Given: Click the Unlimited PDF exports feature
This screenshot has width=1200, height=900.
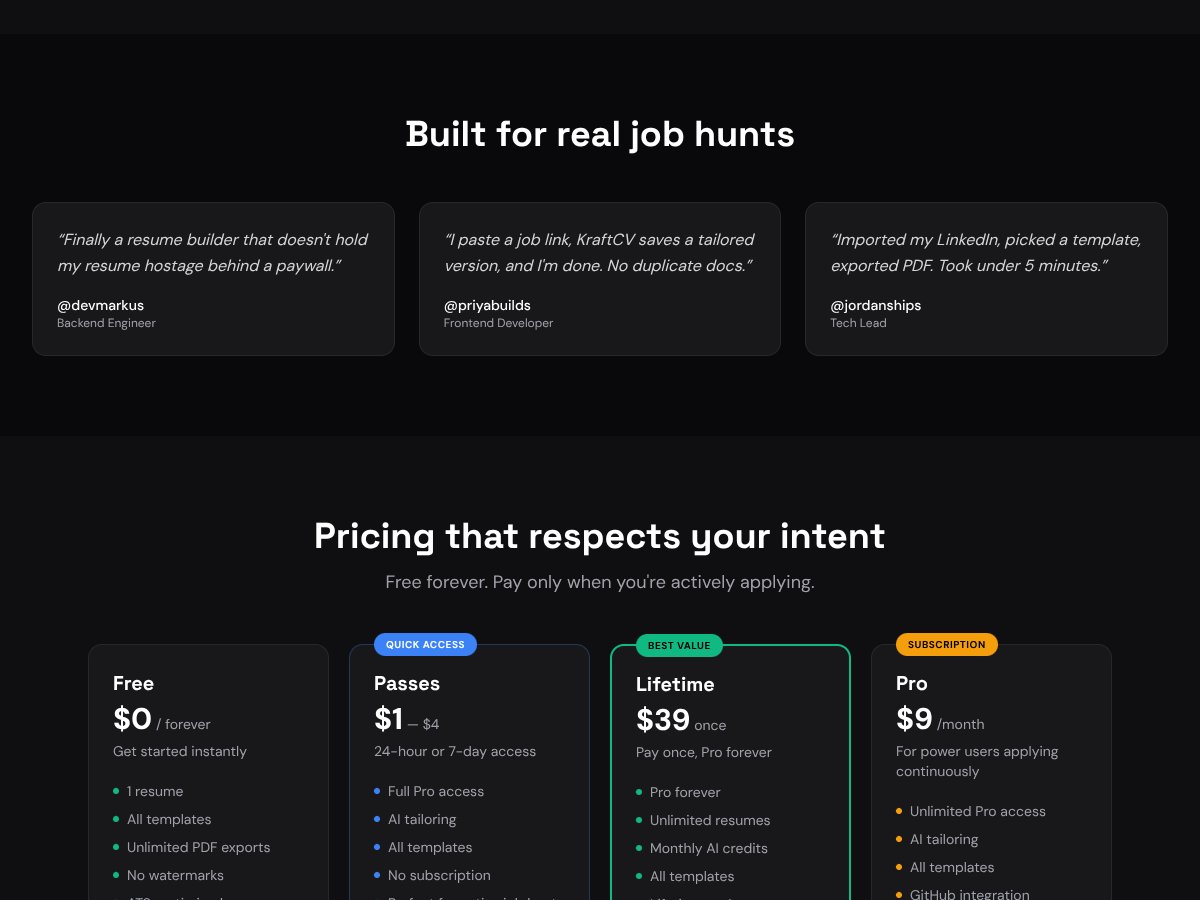Looking at the screenshot, I should pyautogui.click(x=198, y=847).
